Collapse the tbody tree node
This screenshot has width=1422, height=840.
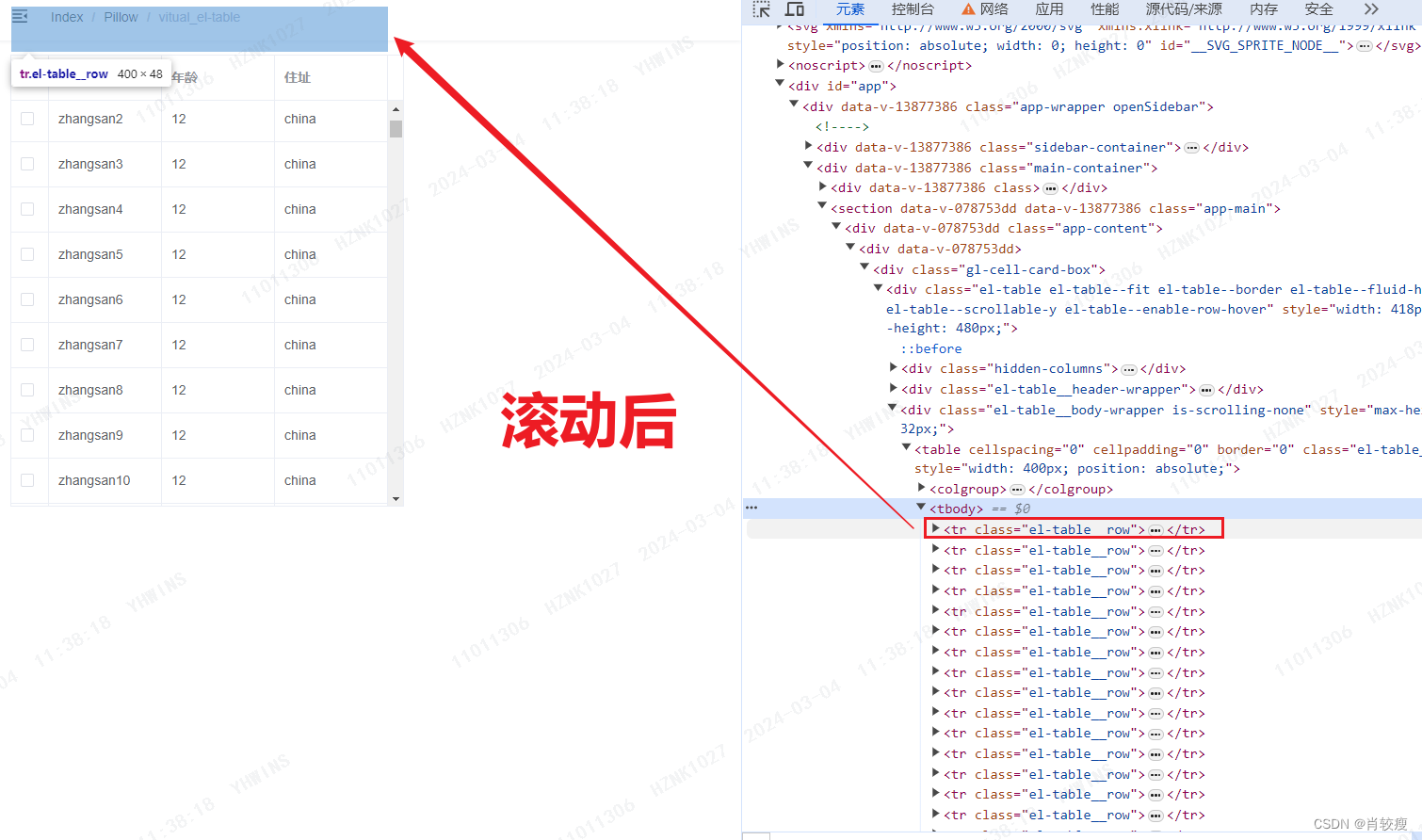(921, 508)
